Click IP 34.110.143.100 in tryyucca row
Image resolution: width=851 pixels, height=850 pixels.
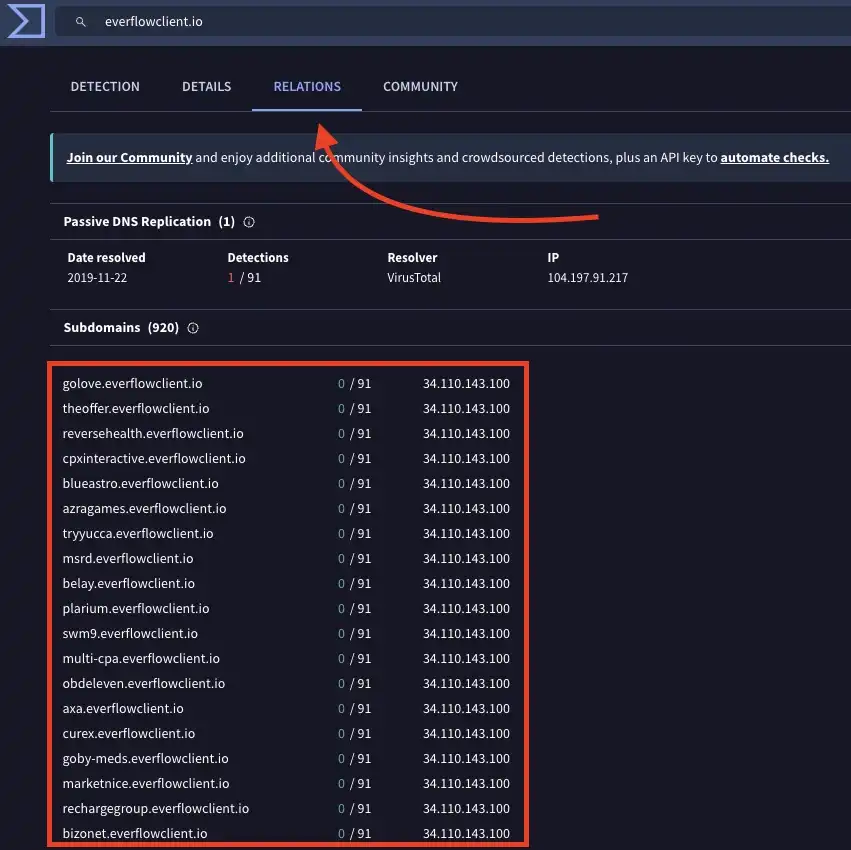coord(466,533)
